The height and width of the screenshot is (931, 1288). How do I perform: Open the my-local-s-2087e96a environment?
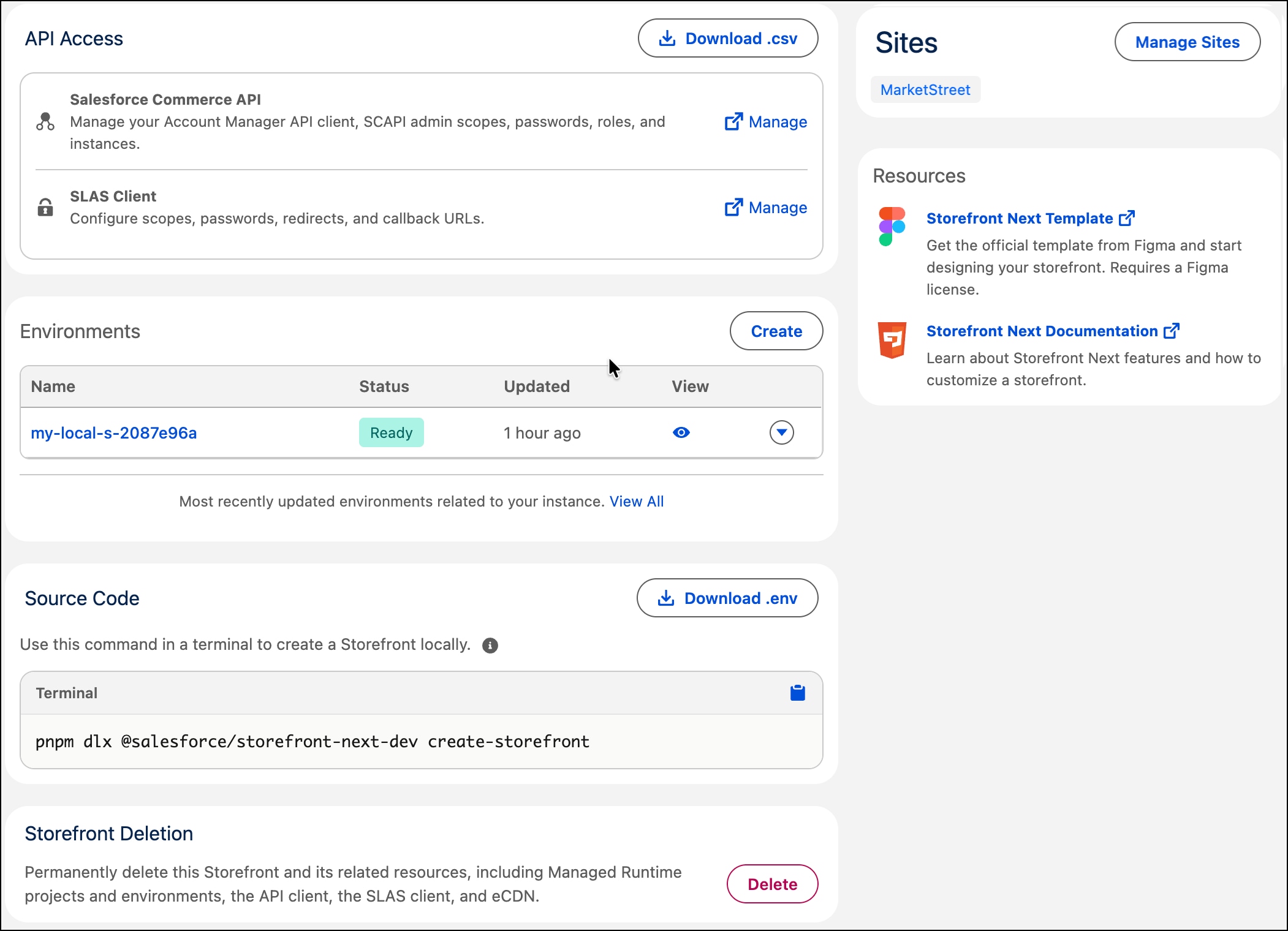coord(114,433)
